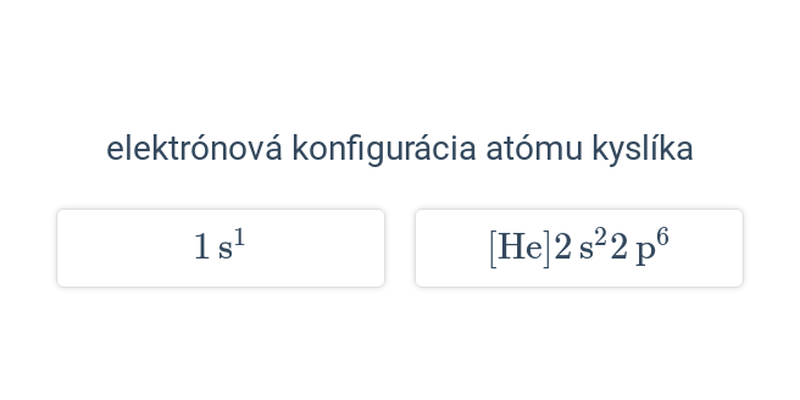Select the option containing superscript 1
Screen dimensions: 800x400
click(220, 248)
